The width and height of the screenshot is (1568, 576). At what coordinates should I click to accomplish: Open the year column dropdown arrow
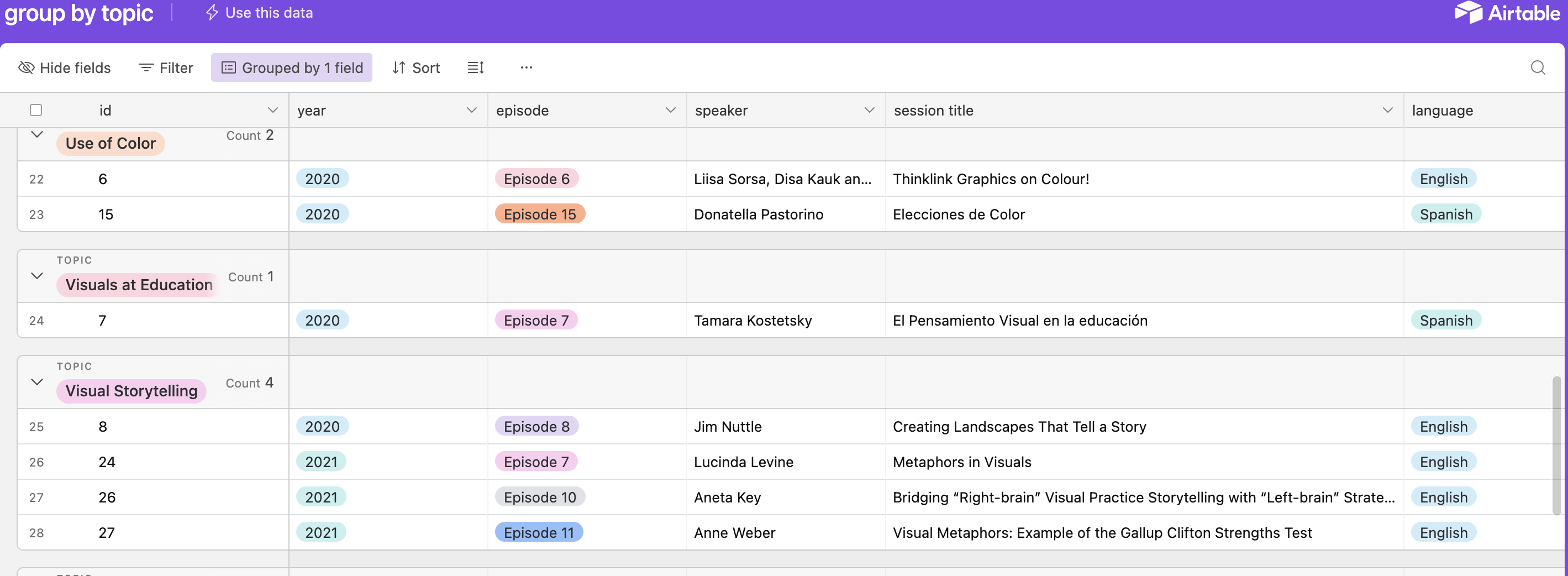[x=471, y=110]
